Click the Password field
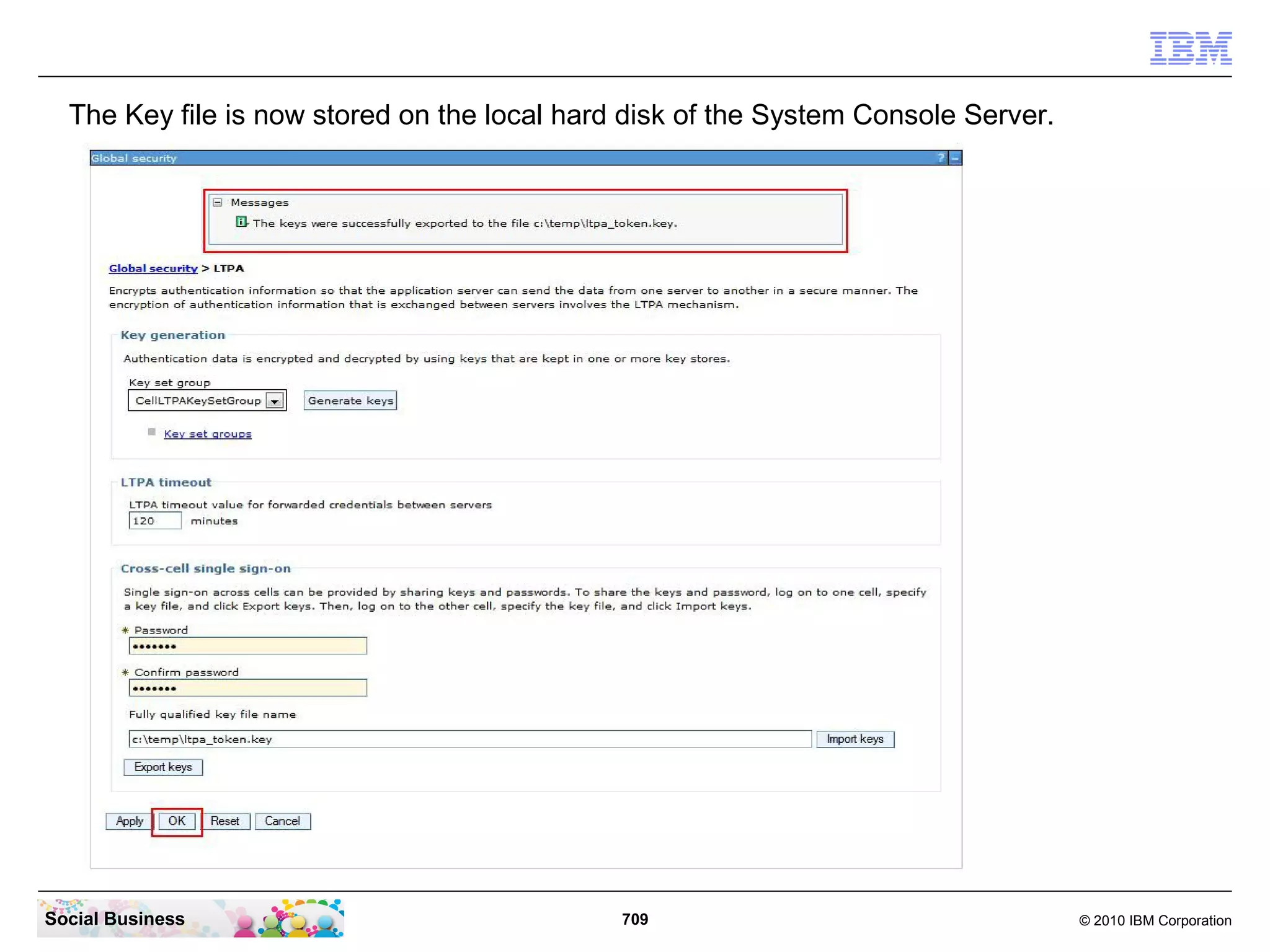 pyautogui.click(x=248, y=646)
